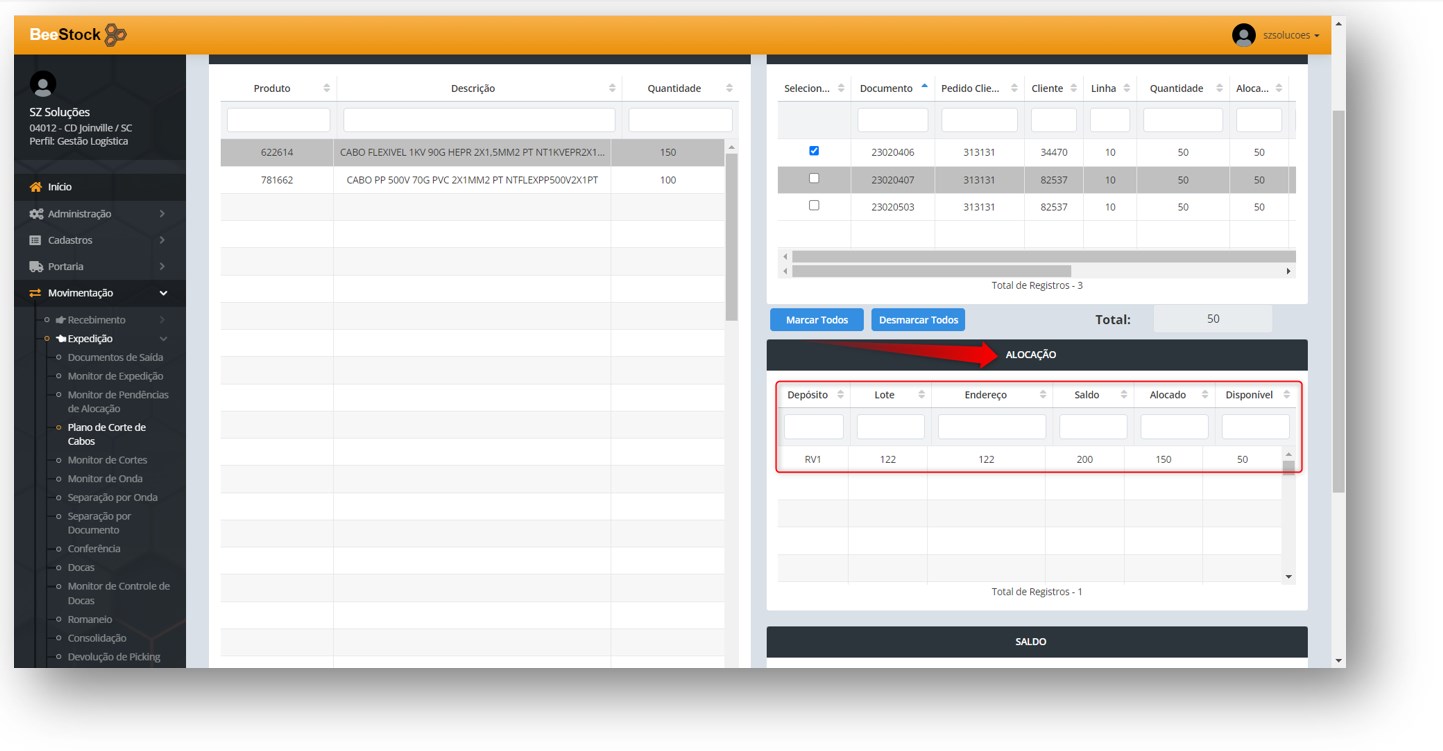The height and width of the screenshot is (751, 1443).
Task: Open the szsolucoes user dropdown
Action: [x=1290, y=35]
